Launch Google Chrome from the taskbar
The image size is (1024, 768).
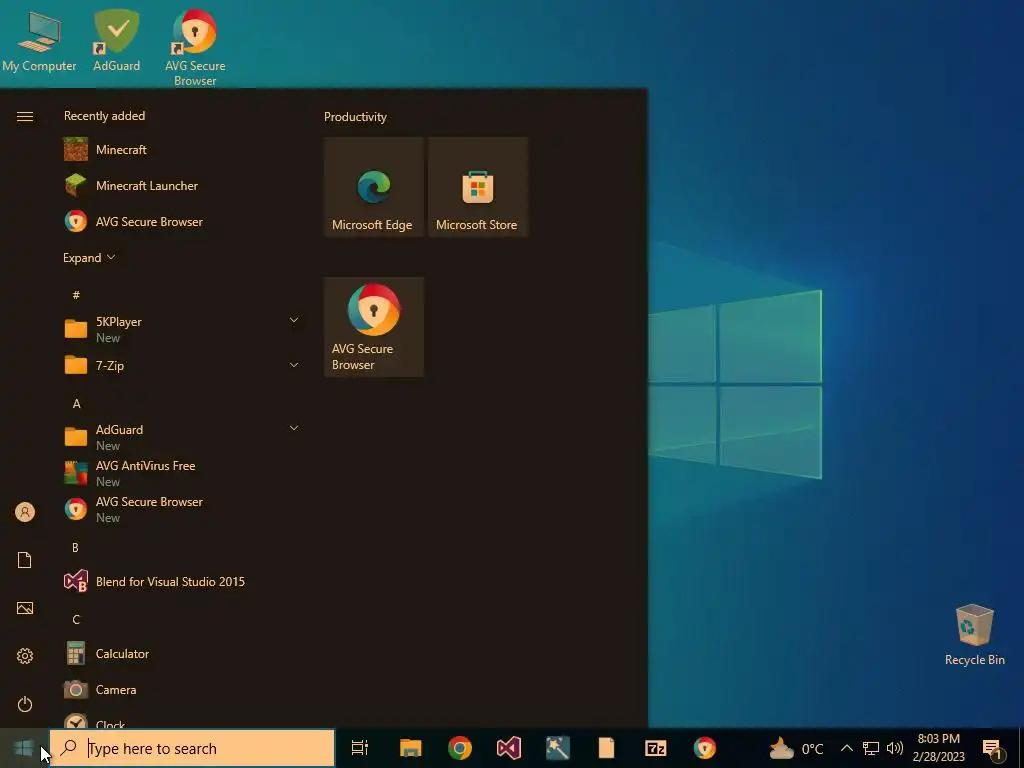tap(460, 748)
